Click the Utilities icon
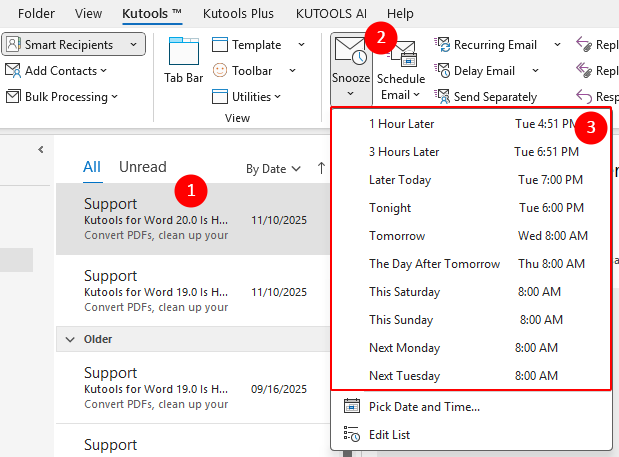 pyautogui.click(x=219, y=97)
